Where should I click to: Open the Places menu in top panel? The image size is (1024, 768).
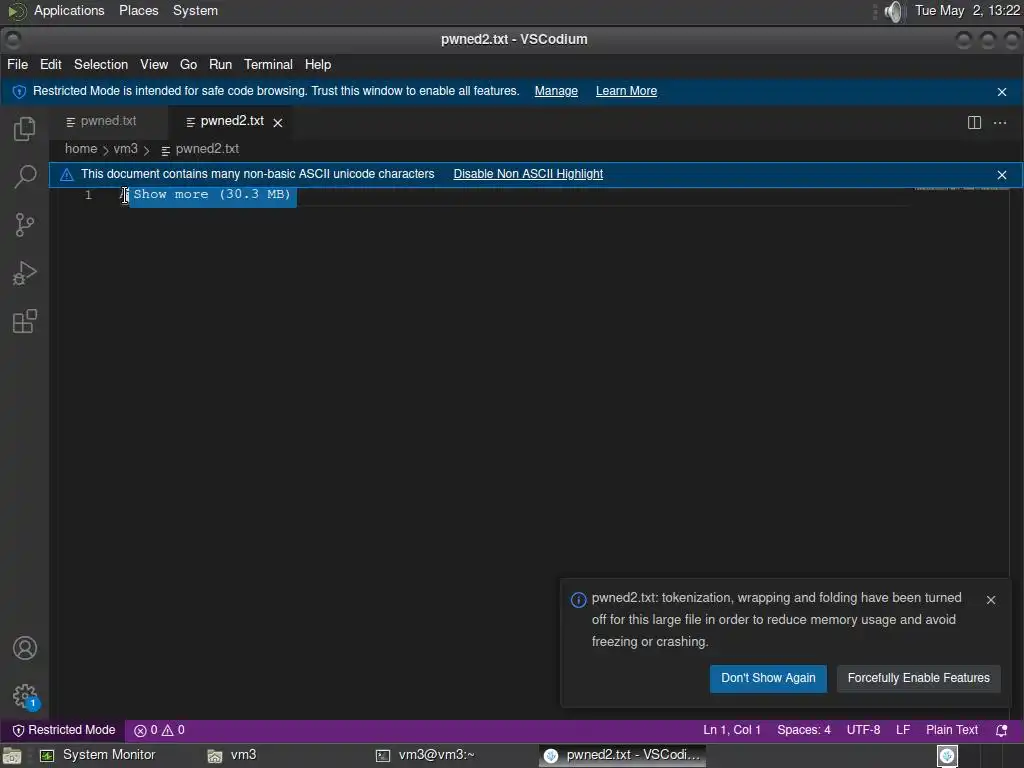[138, 11]
